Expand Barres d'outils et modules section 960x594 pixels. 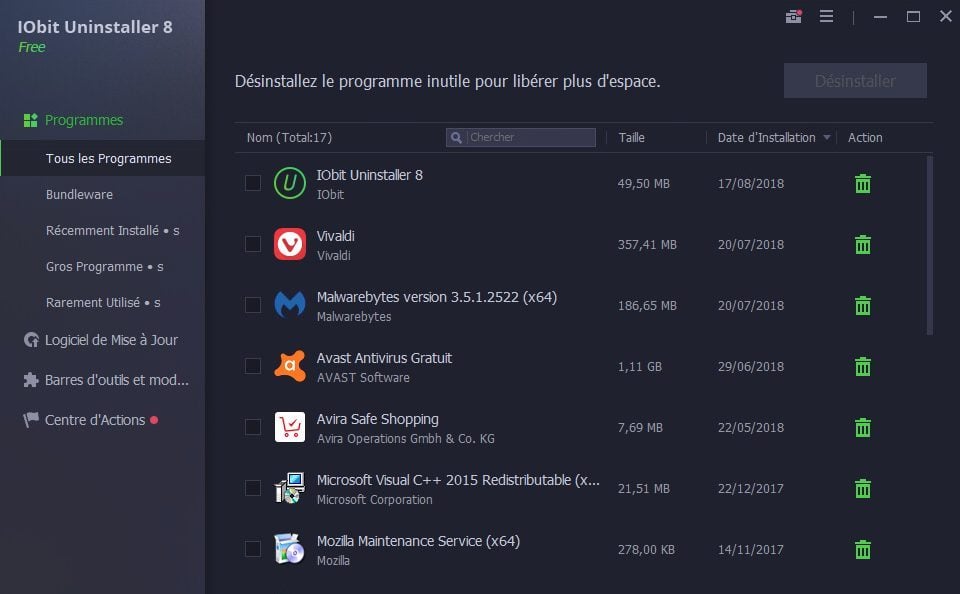point(116,380)
